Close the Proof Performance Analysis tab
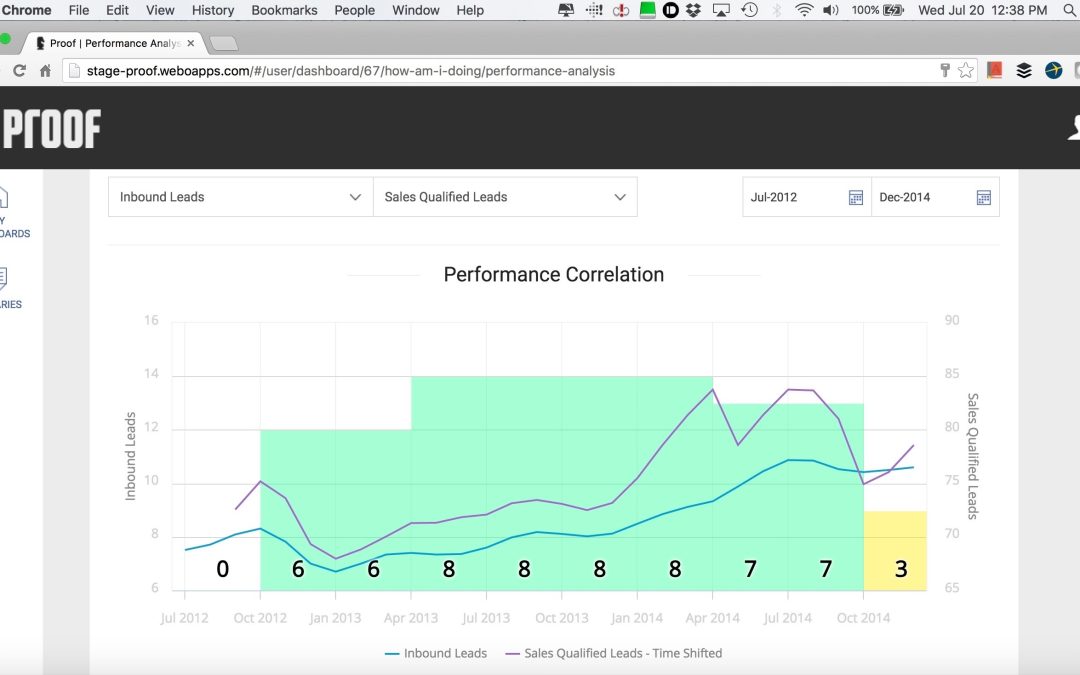This screenshot has width=1080, height=675. tap(191, 43)
